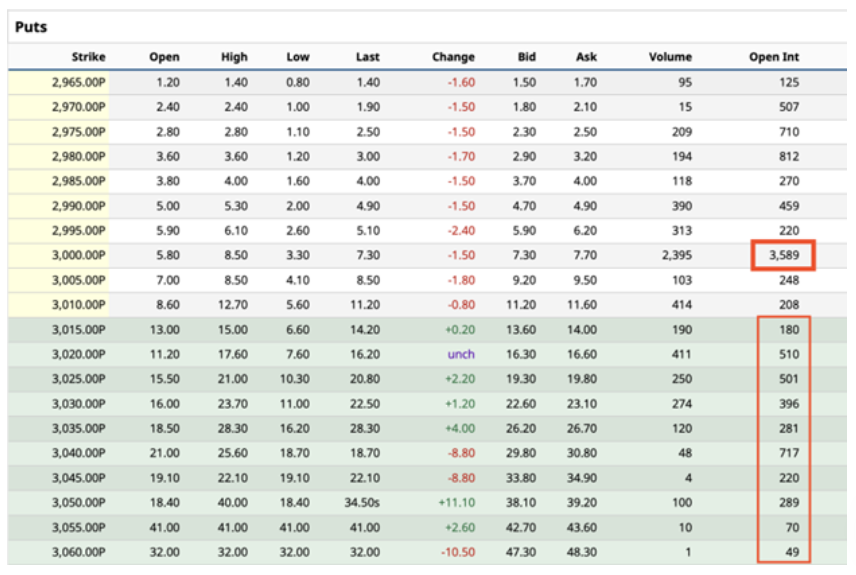Click the Ask column header
Screen dimensions: 856x575
(586, 57)
